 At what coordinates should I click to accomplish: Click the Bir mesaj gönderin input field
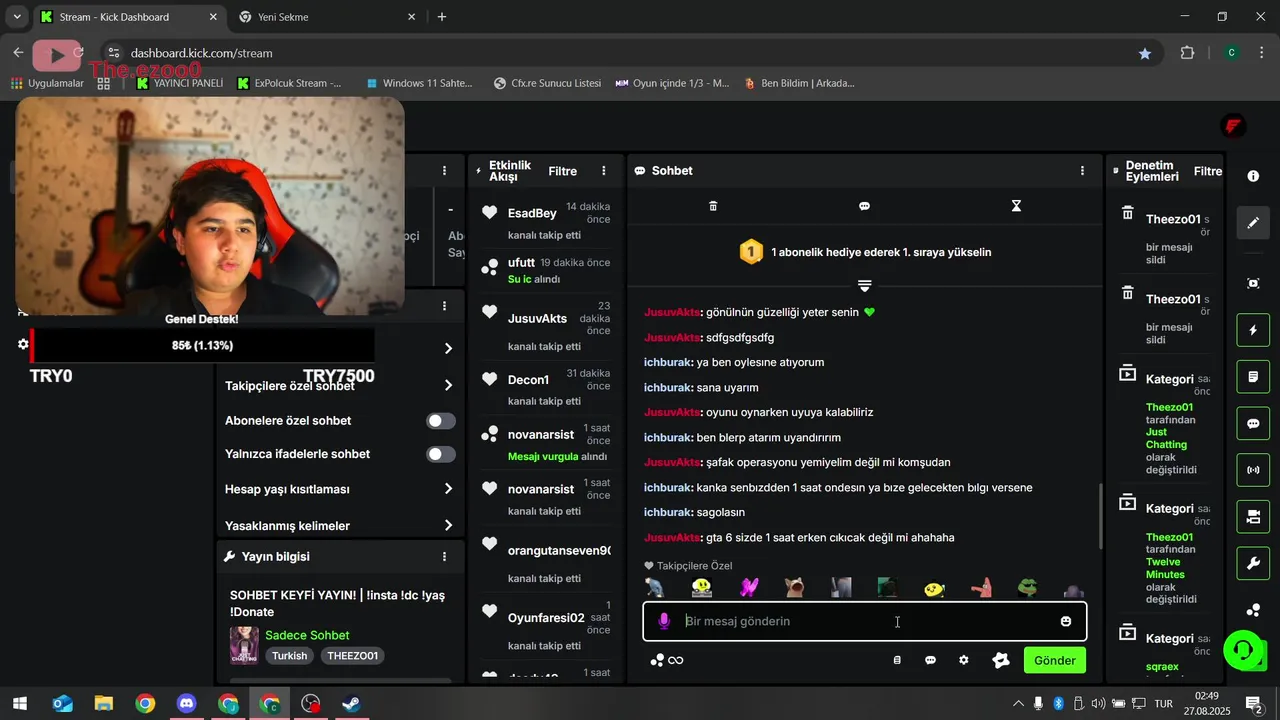click(865, 621)
